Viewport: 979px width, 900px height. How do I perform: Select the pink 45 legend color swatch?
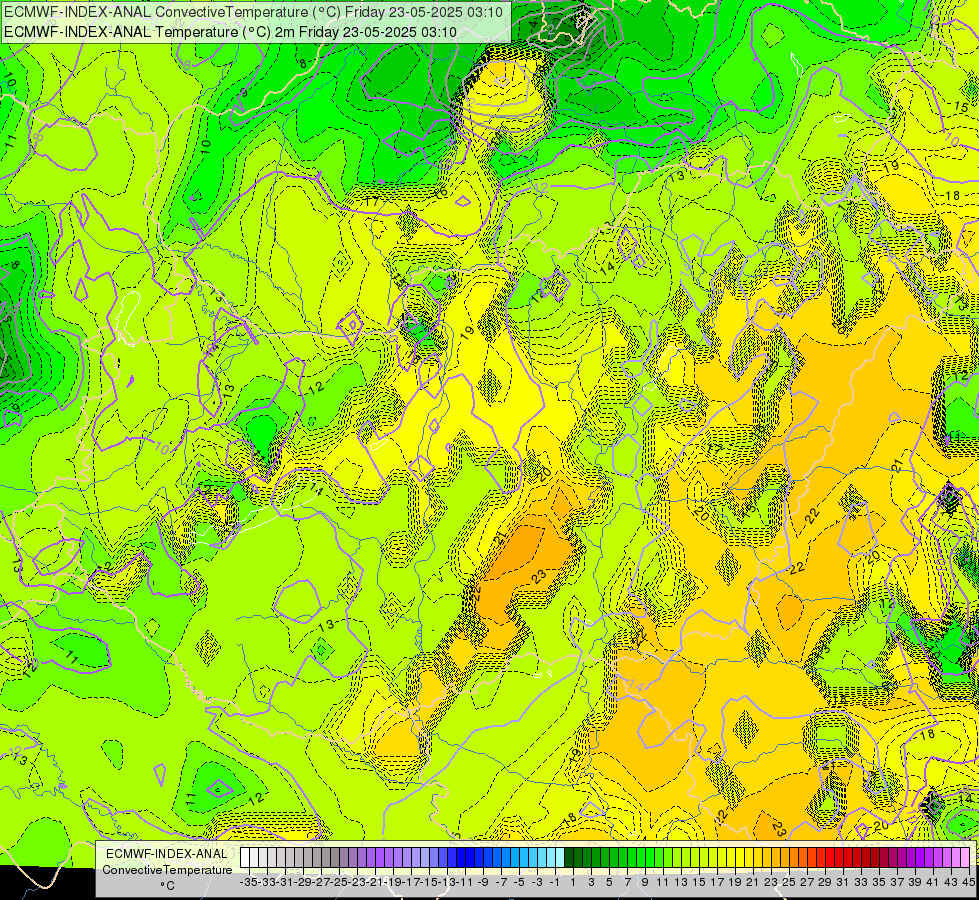965,858
